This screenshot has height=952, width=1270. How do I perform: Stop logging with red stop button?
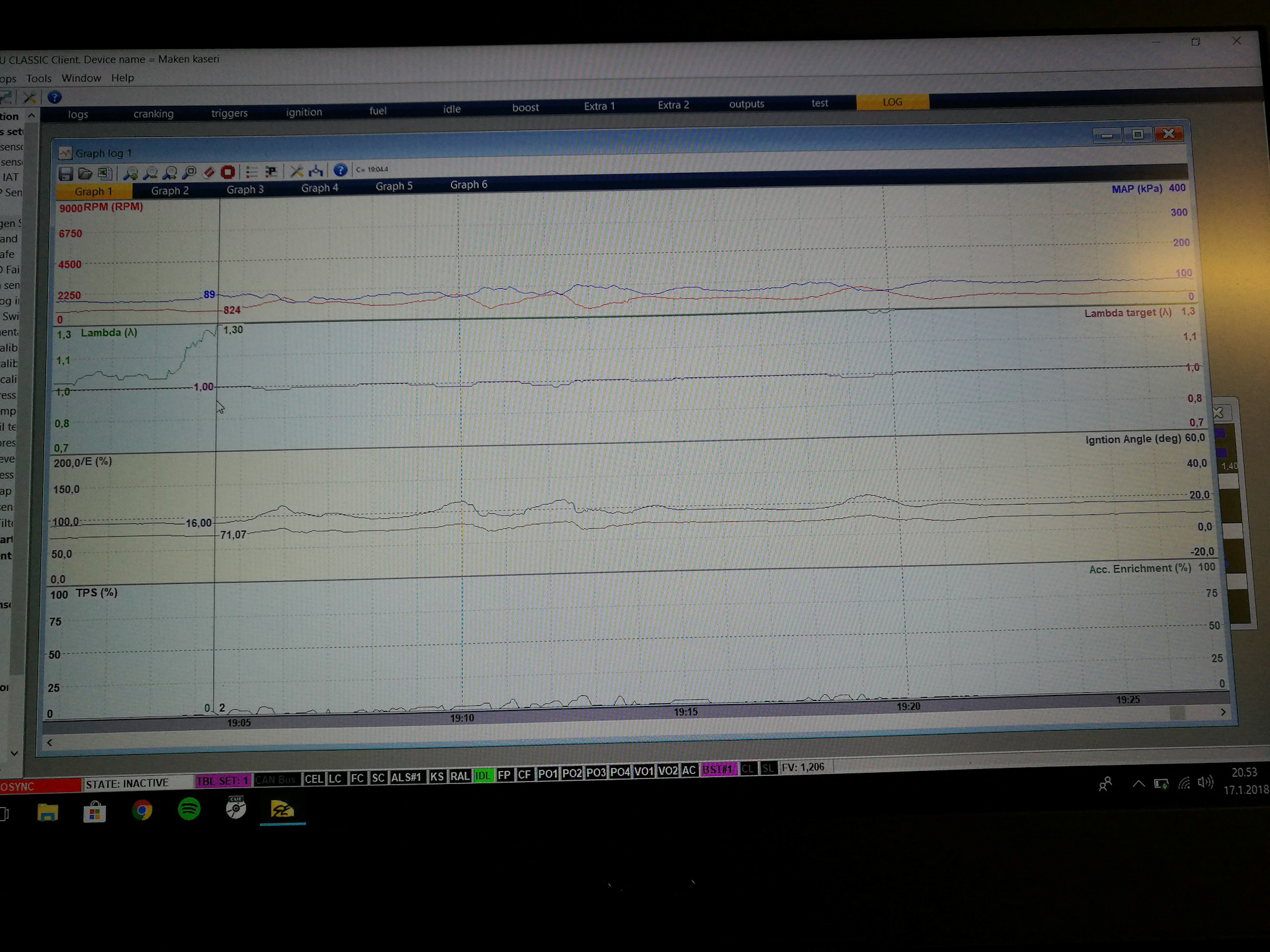[228, 172]
